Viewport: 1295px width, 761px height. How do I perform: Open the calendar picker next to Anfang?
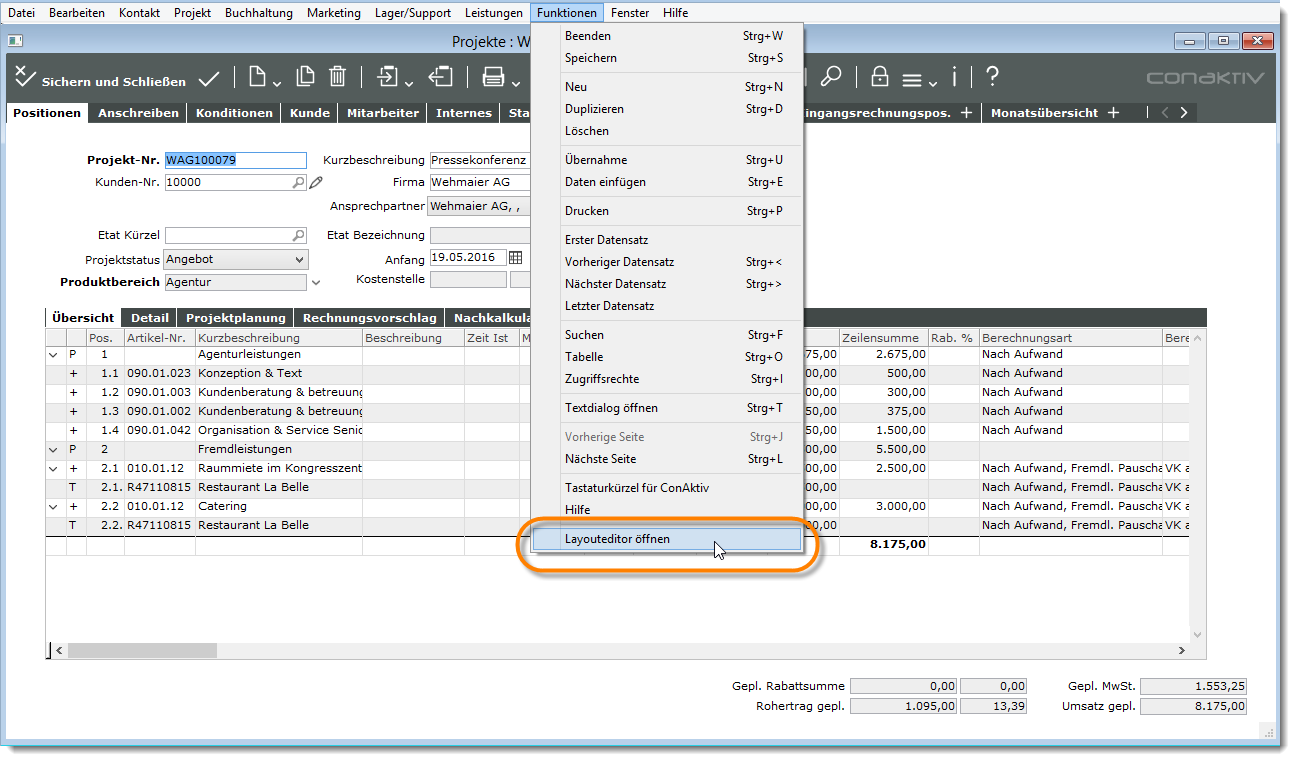[x=516, y=259]
